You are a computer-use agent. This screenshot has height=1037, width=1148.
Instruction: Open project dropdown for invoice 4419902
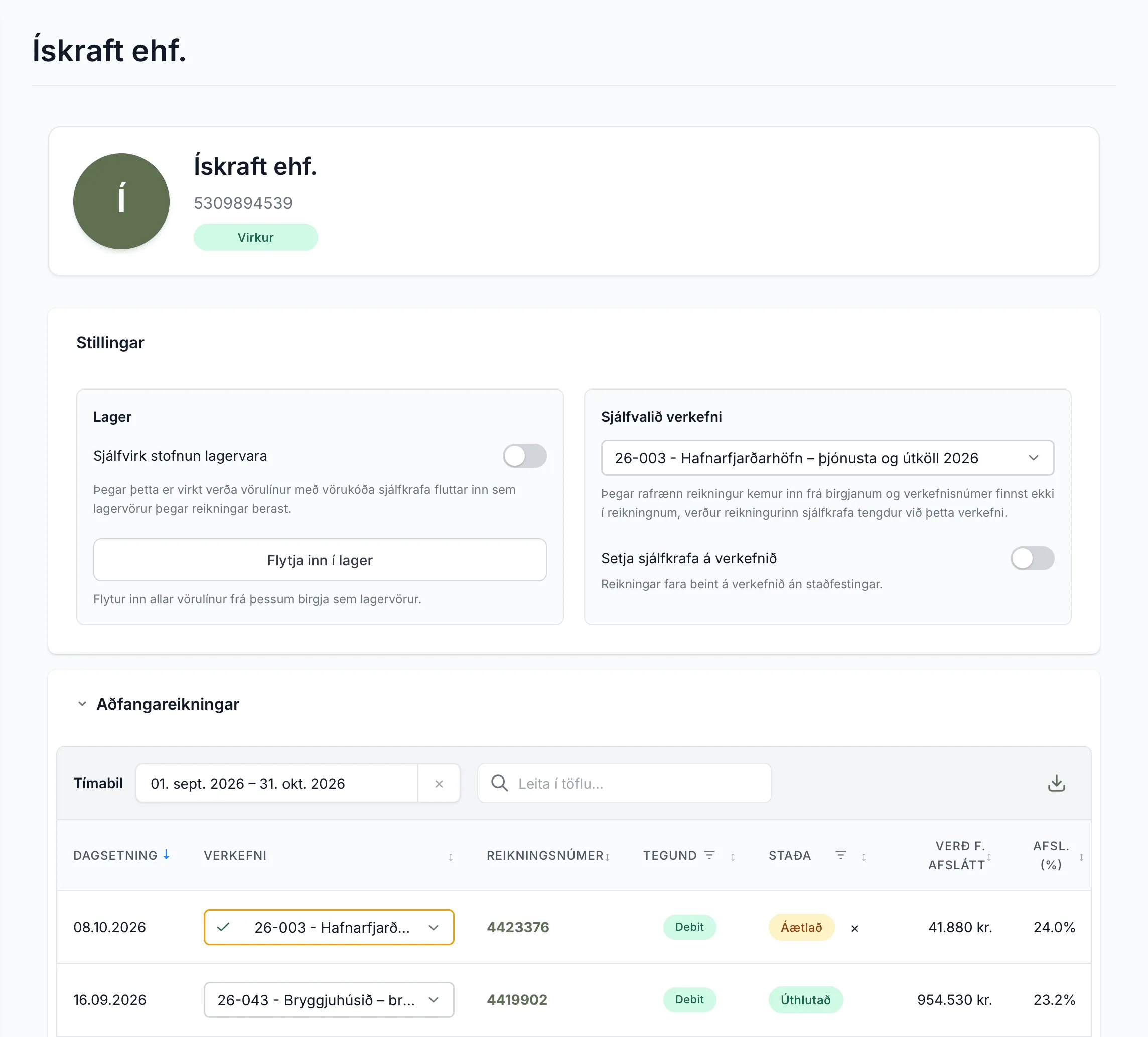[x=329, y=999]
